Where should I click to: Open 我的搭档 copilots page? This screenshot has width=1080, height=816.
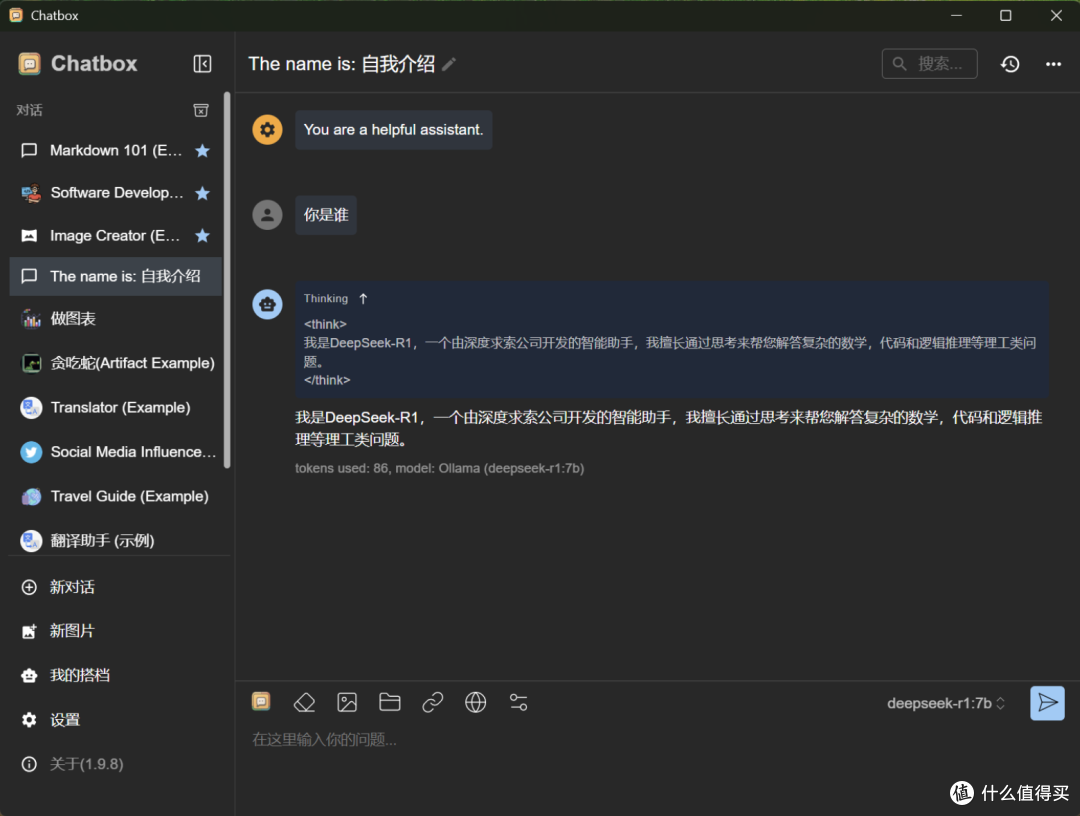(x=115, y=676)
